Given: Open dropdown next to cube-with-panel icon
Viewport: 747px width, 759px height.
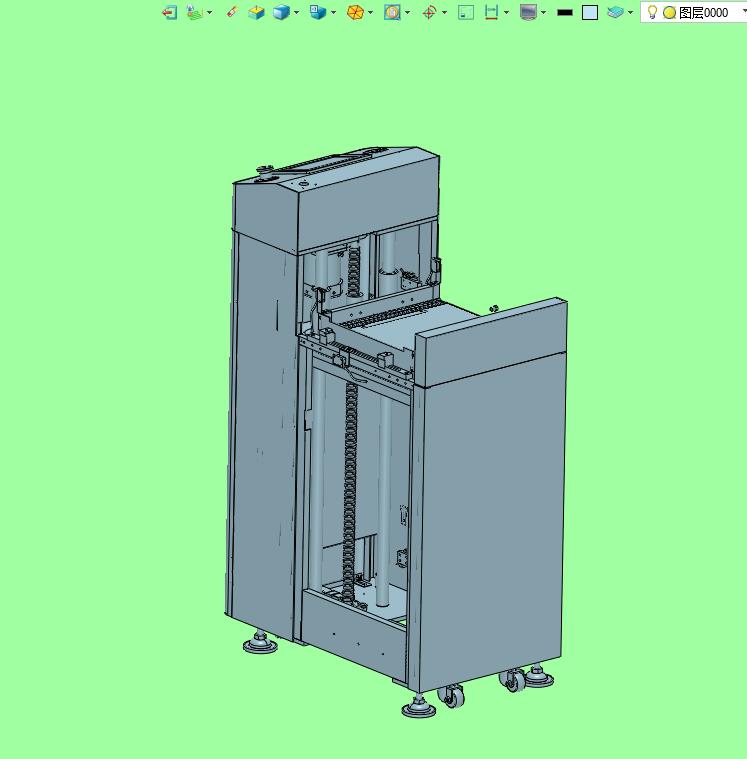Looking at the screenshot, I should [333, 13].
